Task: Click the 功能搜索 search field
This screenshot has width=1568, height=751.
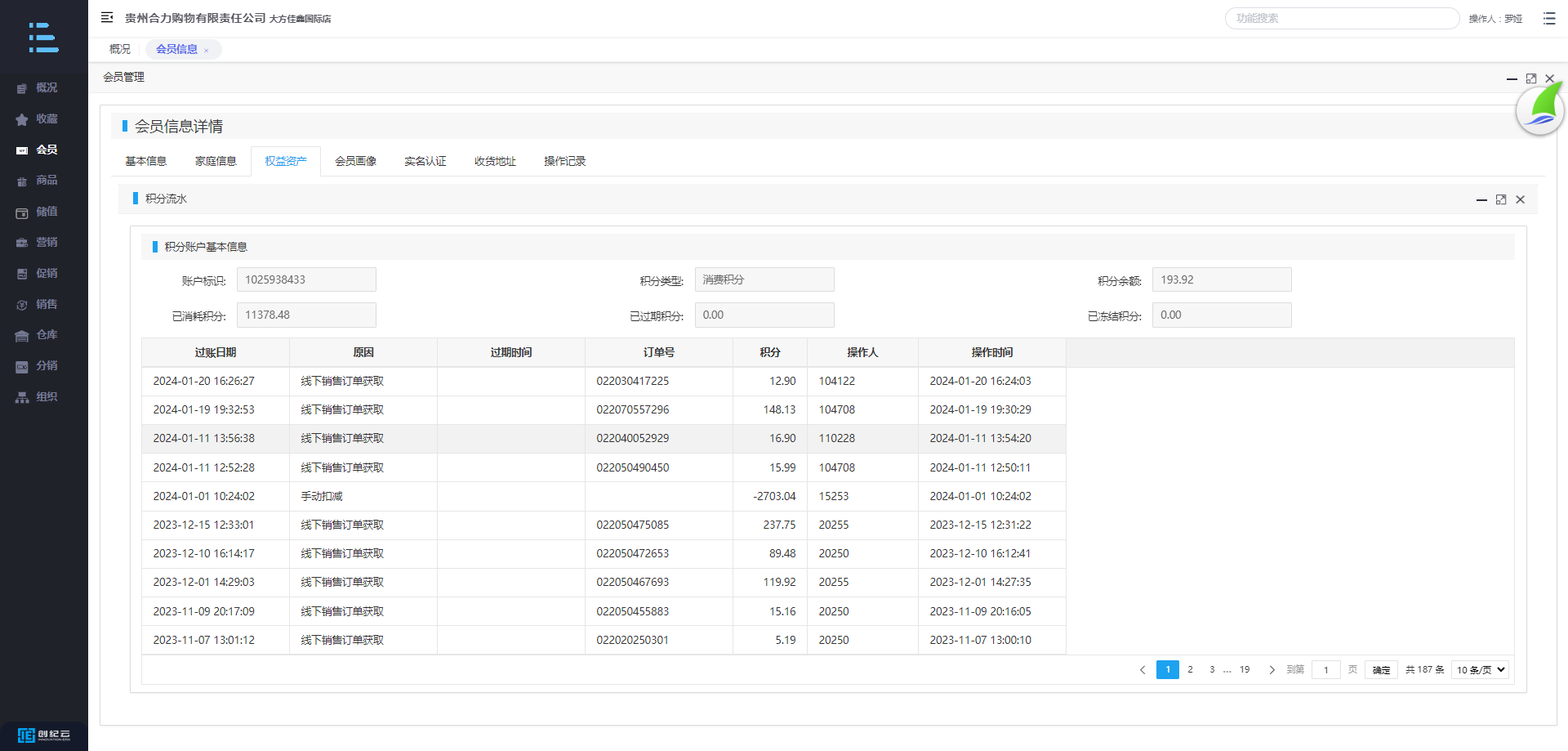Action: [x=1341, y=18]
